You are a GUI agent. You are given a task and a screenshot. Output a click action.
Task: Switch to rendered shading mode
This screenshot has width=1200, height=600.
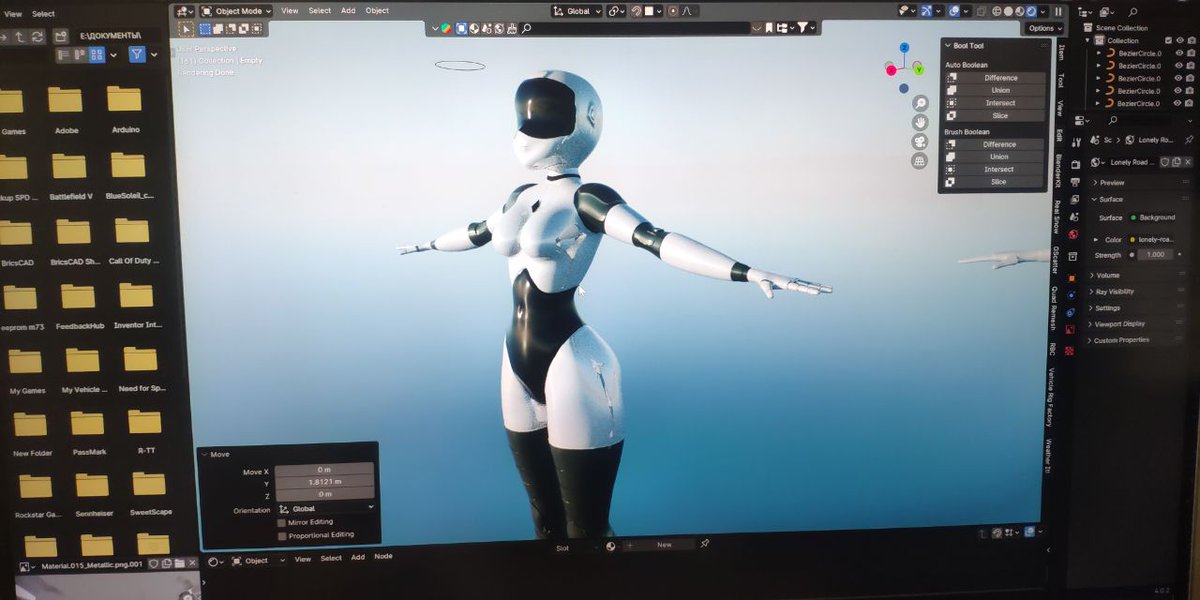click(1031, 11)
